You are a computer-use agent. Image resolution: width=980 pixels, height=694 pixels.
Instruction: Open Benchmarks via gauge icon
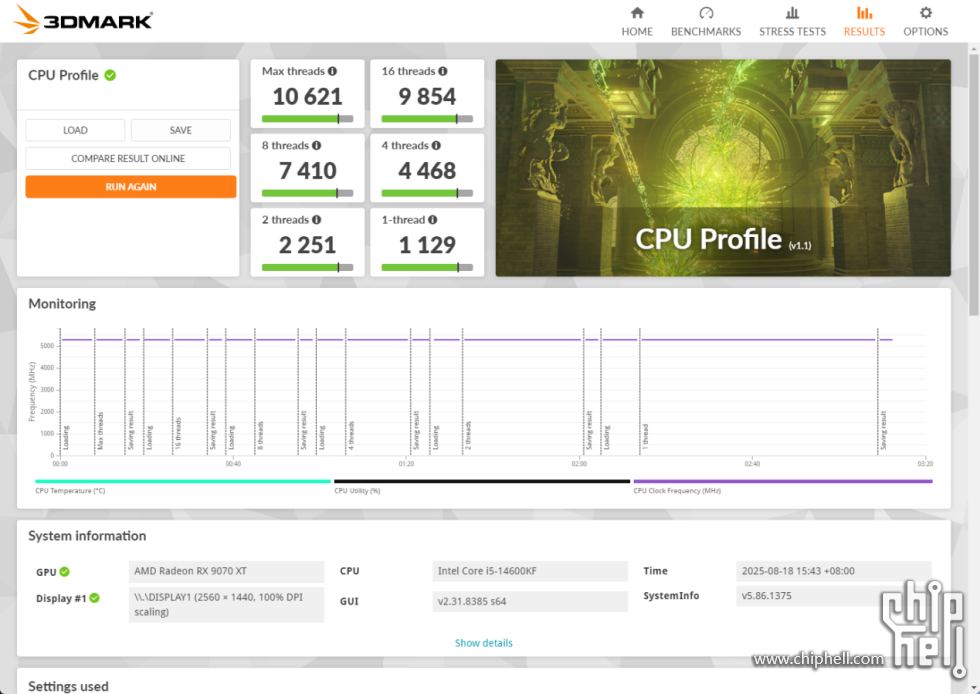[706, 13]
